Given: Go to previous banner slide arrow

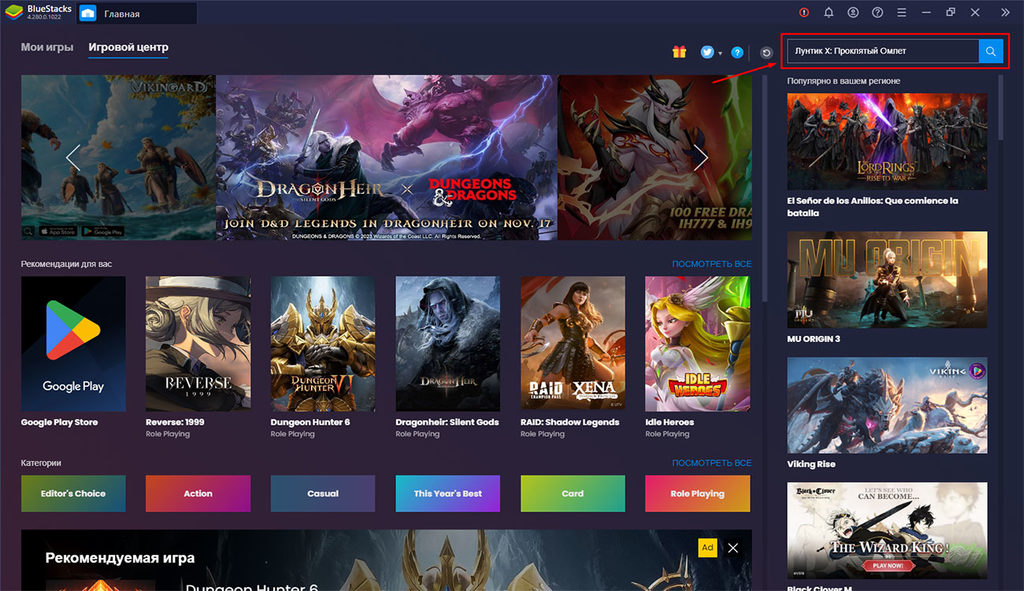Looking at the screenshot, I should (72, 157).
